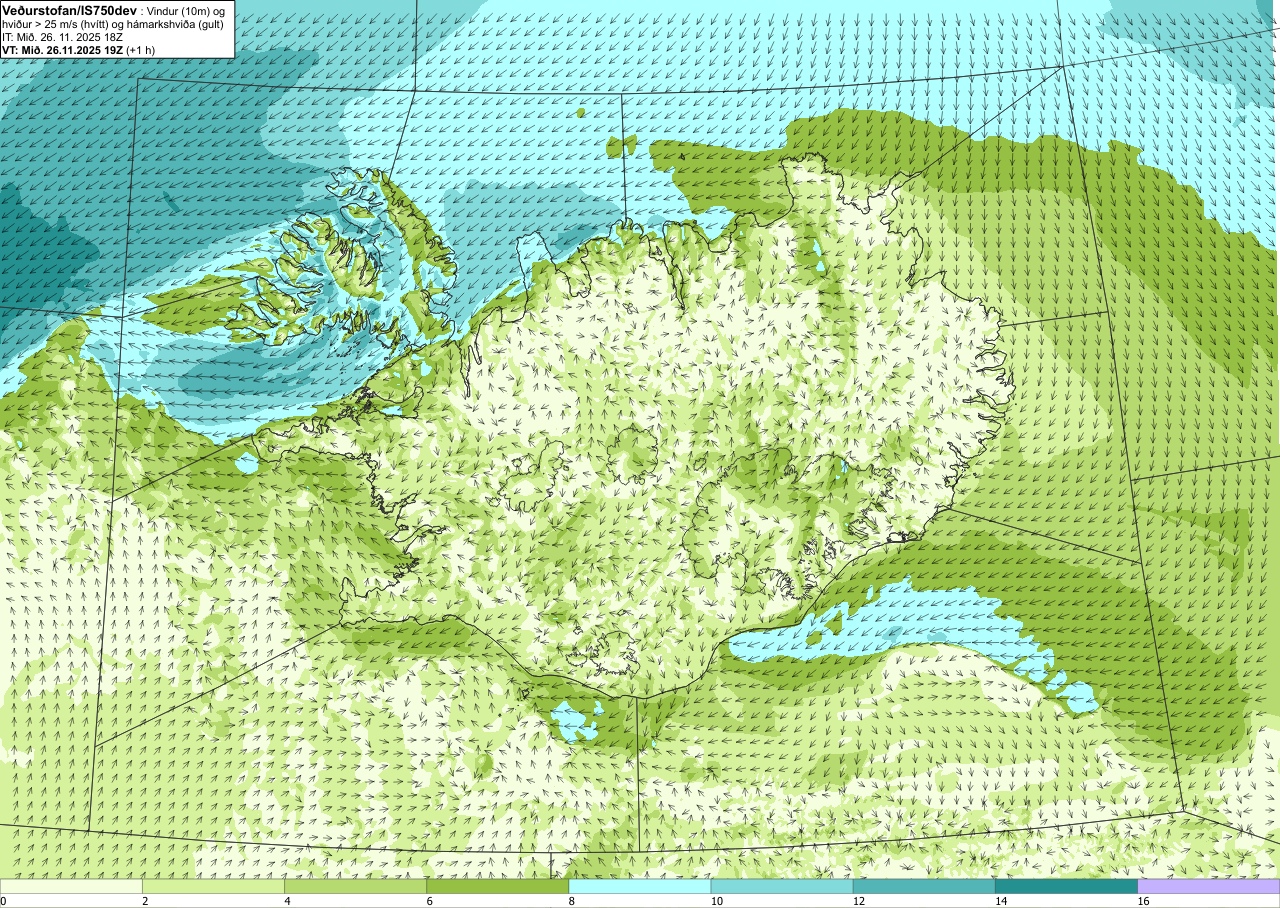The width and height of the screenshot is (1280, 908).
Task: Select the light cyan 8–10 m/s legend swatch
Action: (x=639, y=886)
